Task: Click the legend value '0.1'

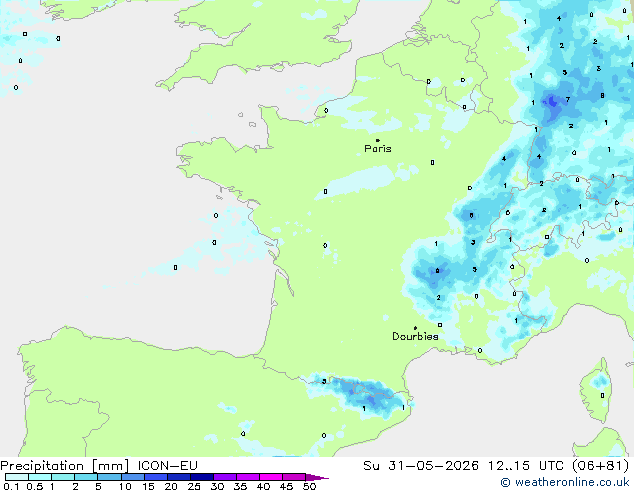Action: coord(11,486)
